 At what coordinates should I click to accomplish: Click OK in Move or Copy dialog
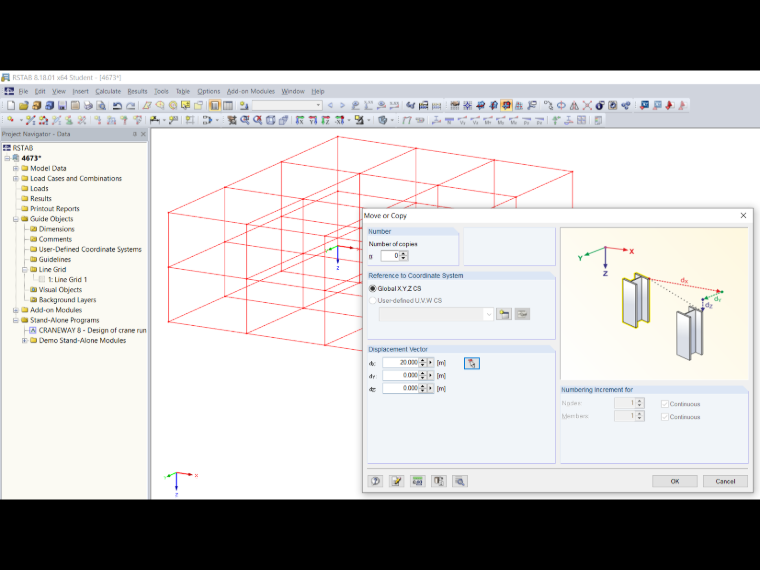pos(675,481)
